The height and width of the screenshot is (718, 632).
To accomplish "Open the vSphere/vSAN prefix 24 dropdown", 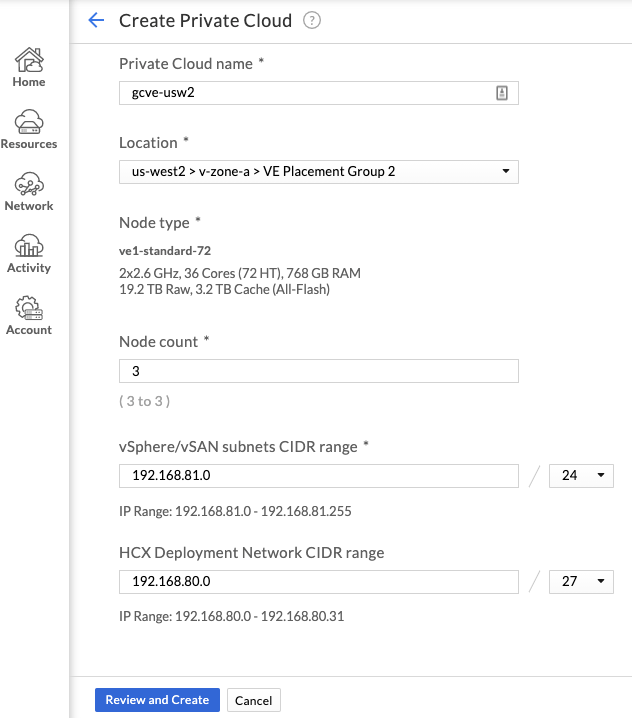I will (x=581, y=476).
